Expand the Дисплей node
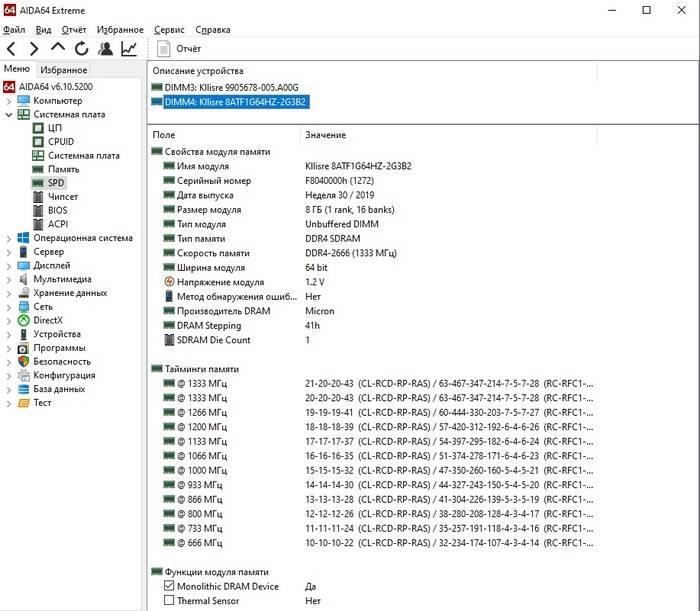 pos(8,266)
